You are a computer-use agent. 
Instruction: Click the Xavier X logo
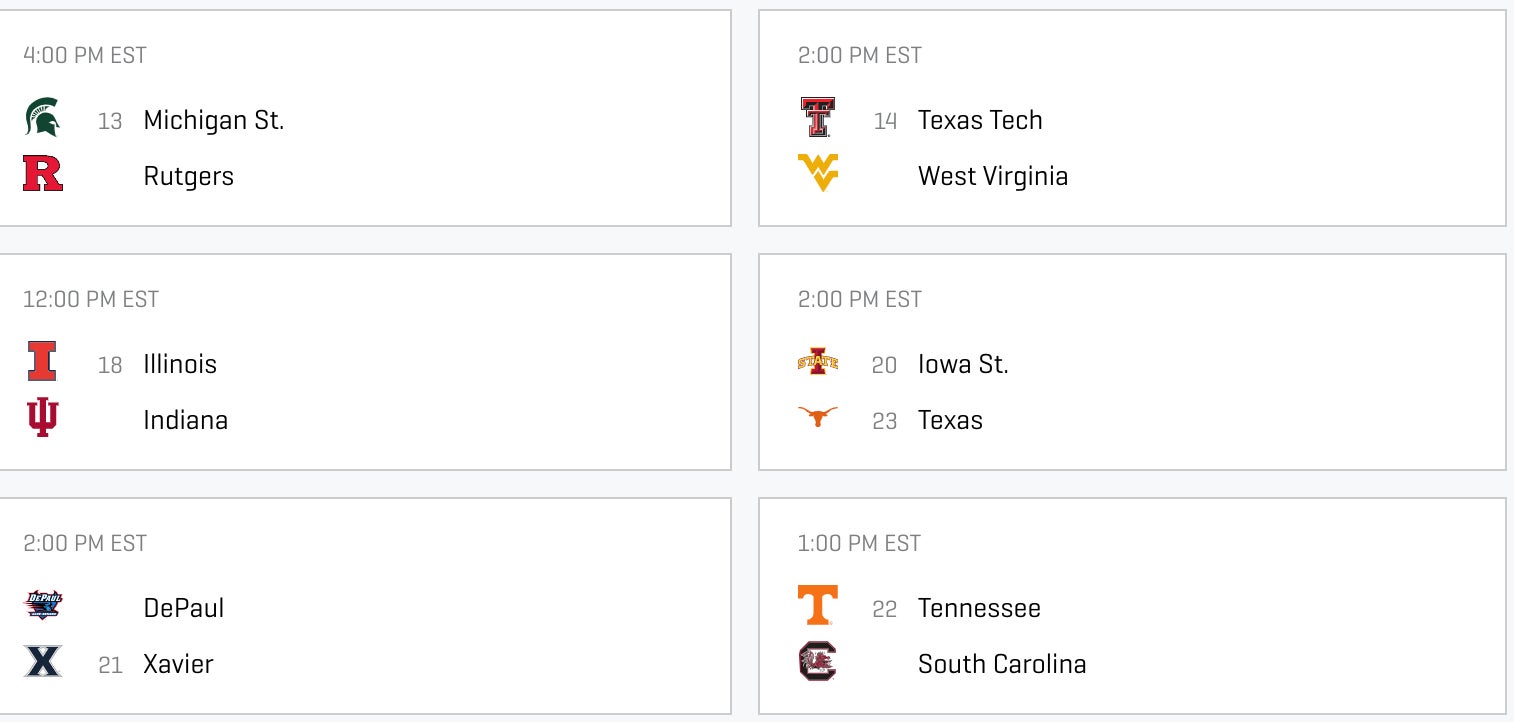point(43,661)
